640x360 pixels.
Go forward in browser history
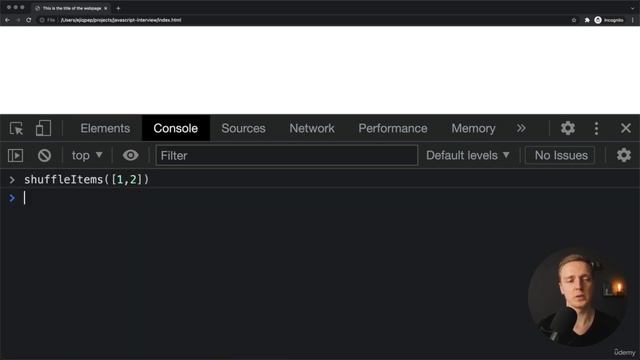tap(18, 20)
